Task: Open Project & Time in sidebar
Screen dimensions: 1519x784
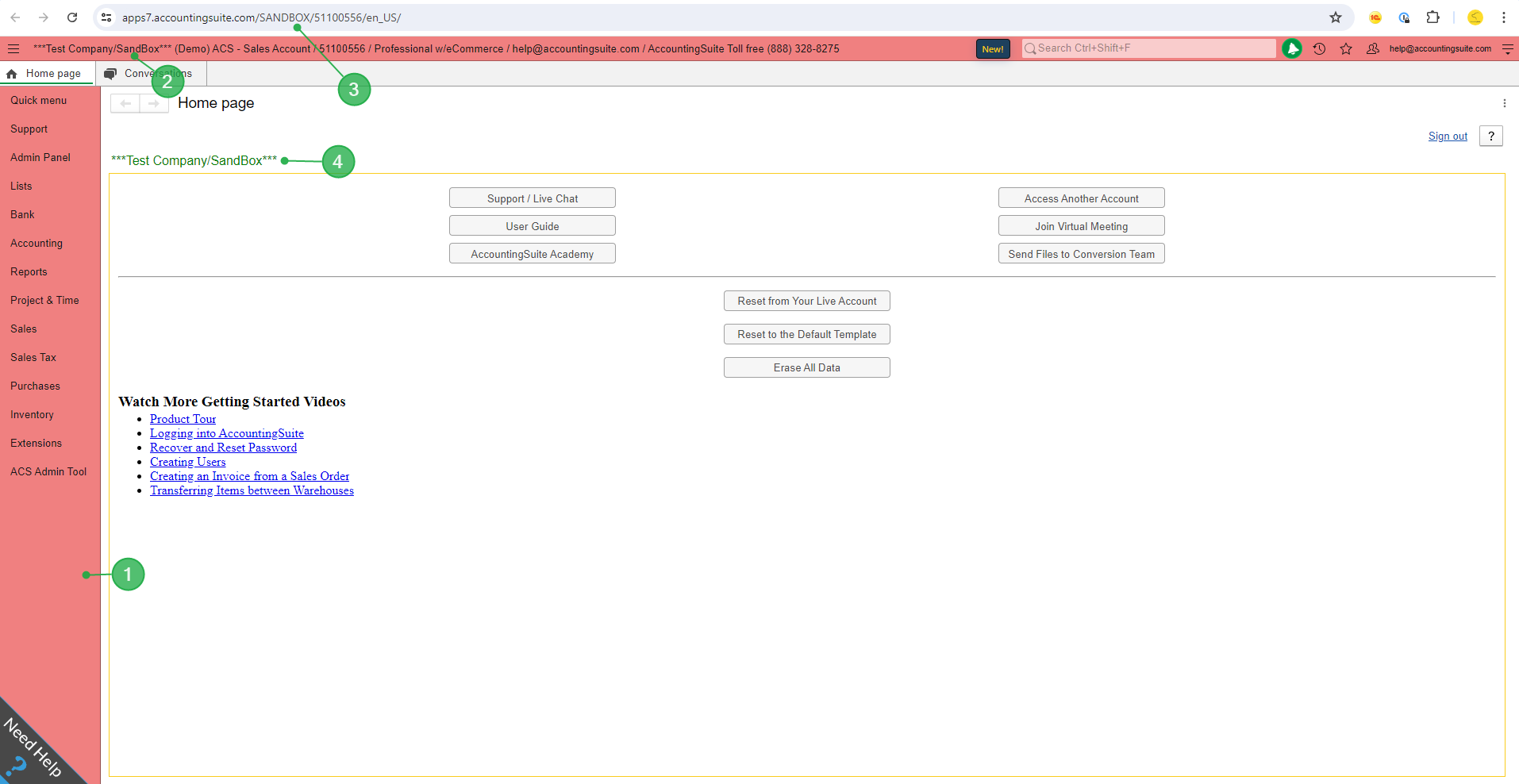Action: (x=44, y=301)
